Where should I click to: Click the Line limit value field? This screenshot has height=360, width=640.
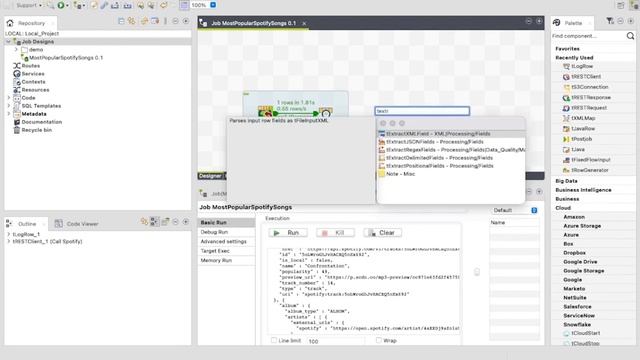[x=336, y=341]
